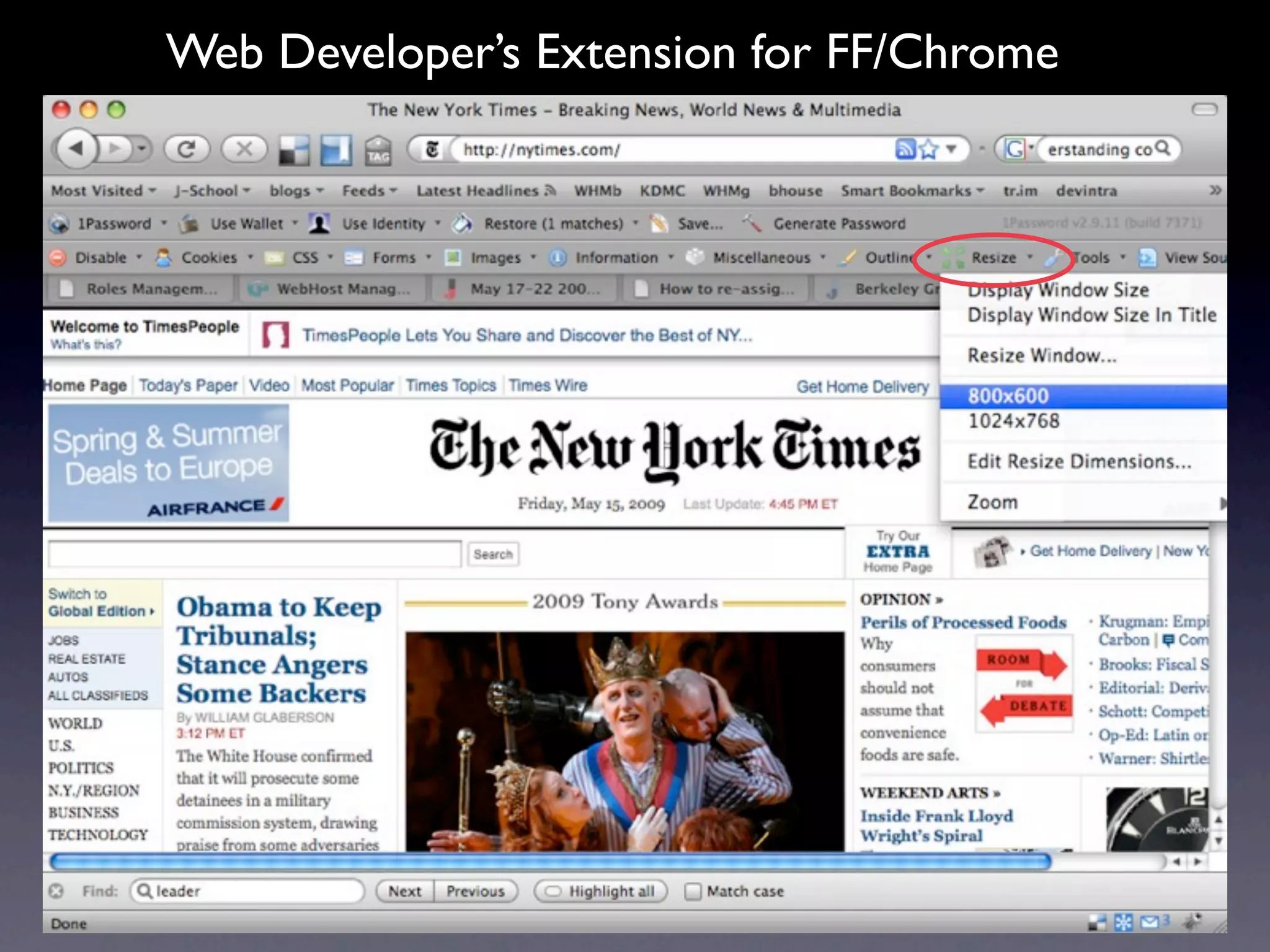Viewport: 1270px width, 952px height.
Task: Click the Previous find button
Action: pos(476,891)
